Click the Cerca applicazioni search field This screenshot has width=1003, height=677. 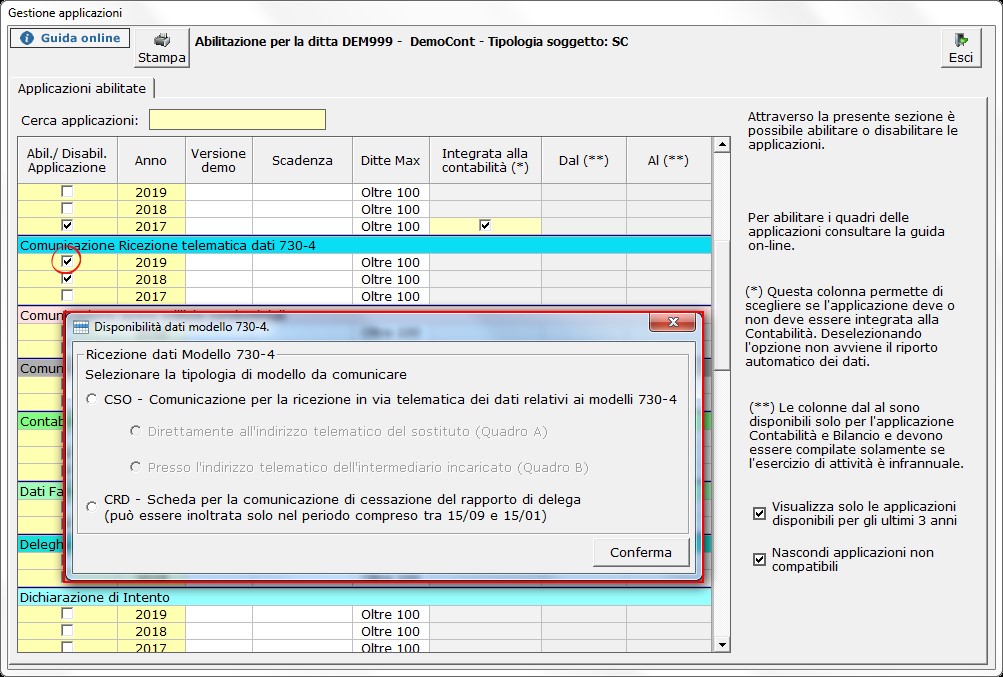pyautogui.click(x=237, y=120)
